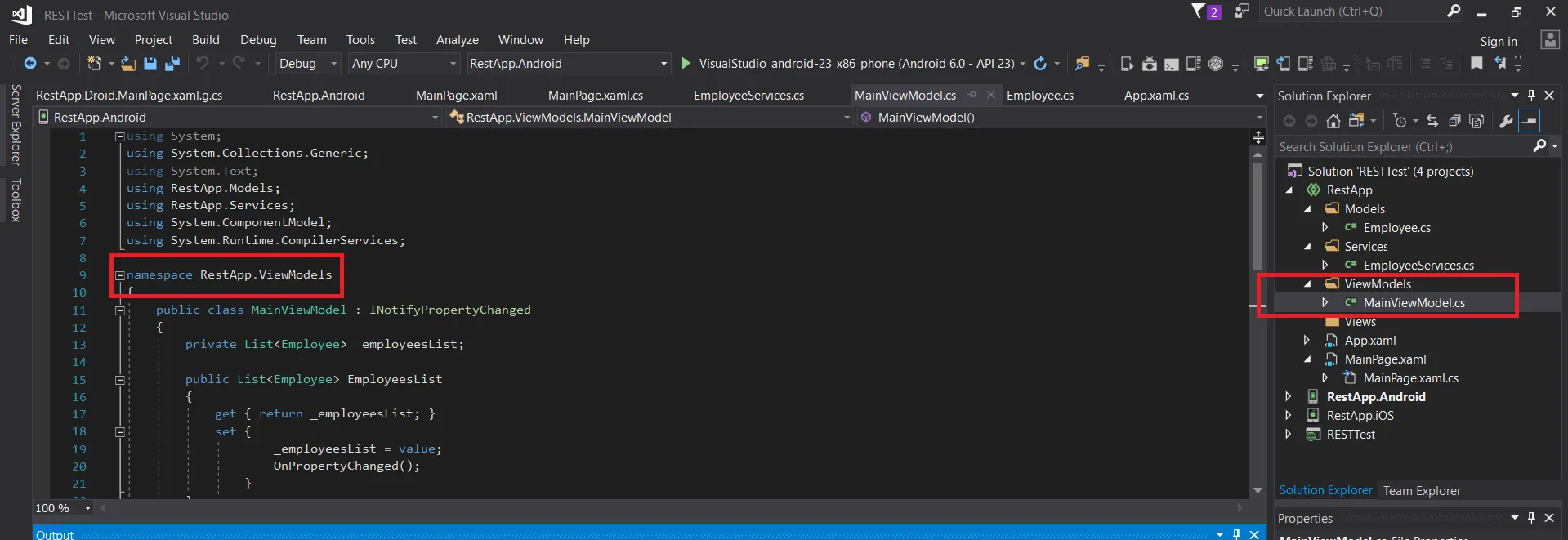1568x540 pixels.
Task: Click the Sign in link
Action: tap(1499, 41)
